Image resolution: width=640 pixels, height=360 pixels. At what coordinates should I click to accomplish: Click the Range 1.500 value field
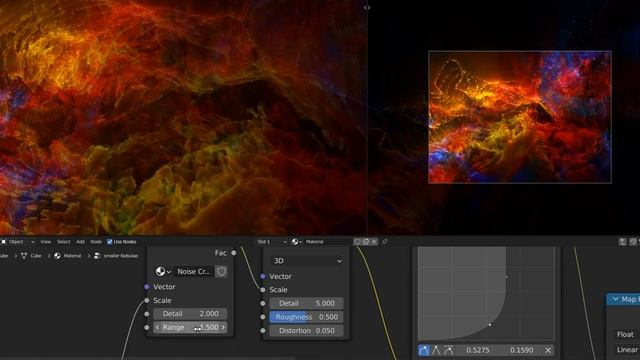pos(190,327)
